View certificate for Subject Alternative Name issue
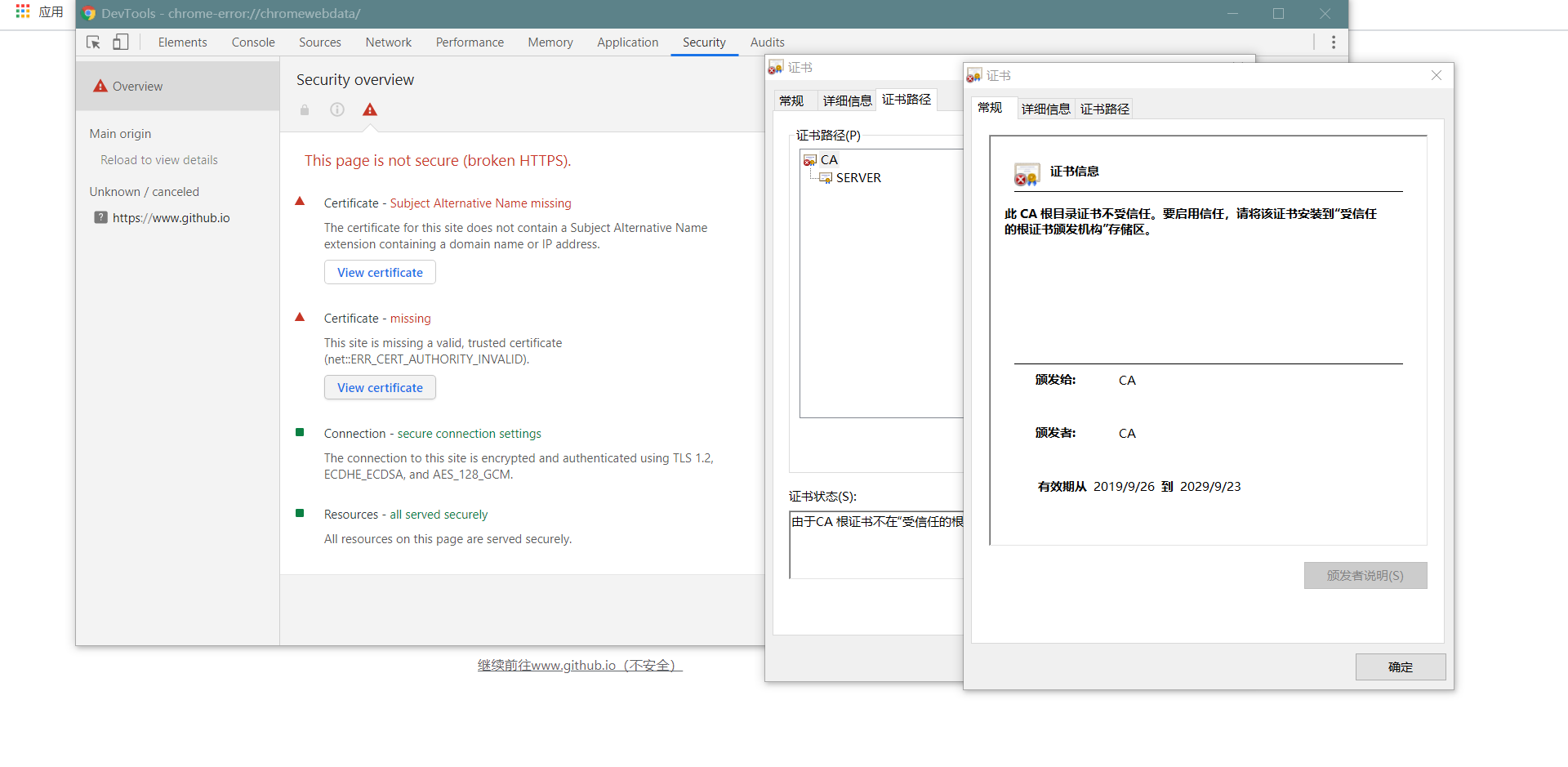This screenshot has height=767, width=1568. tap(380, 272)
